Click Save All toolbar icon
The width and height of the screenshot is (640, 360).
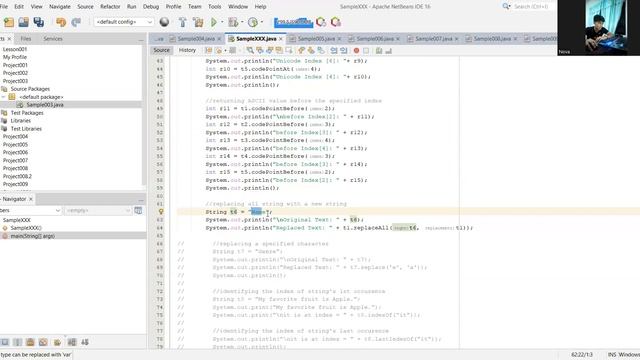[x=39, y=22]
